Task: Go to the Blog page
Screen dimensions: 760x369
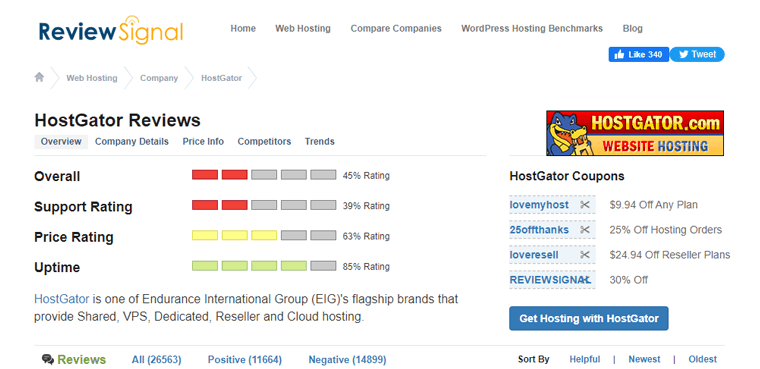Action: (633, 29)
